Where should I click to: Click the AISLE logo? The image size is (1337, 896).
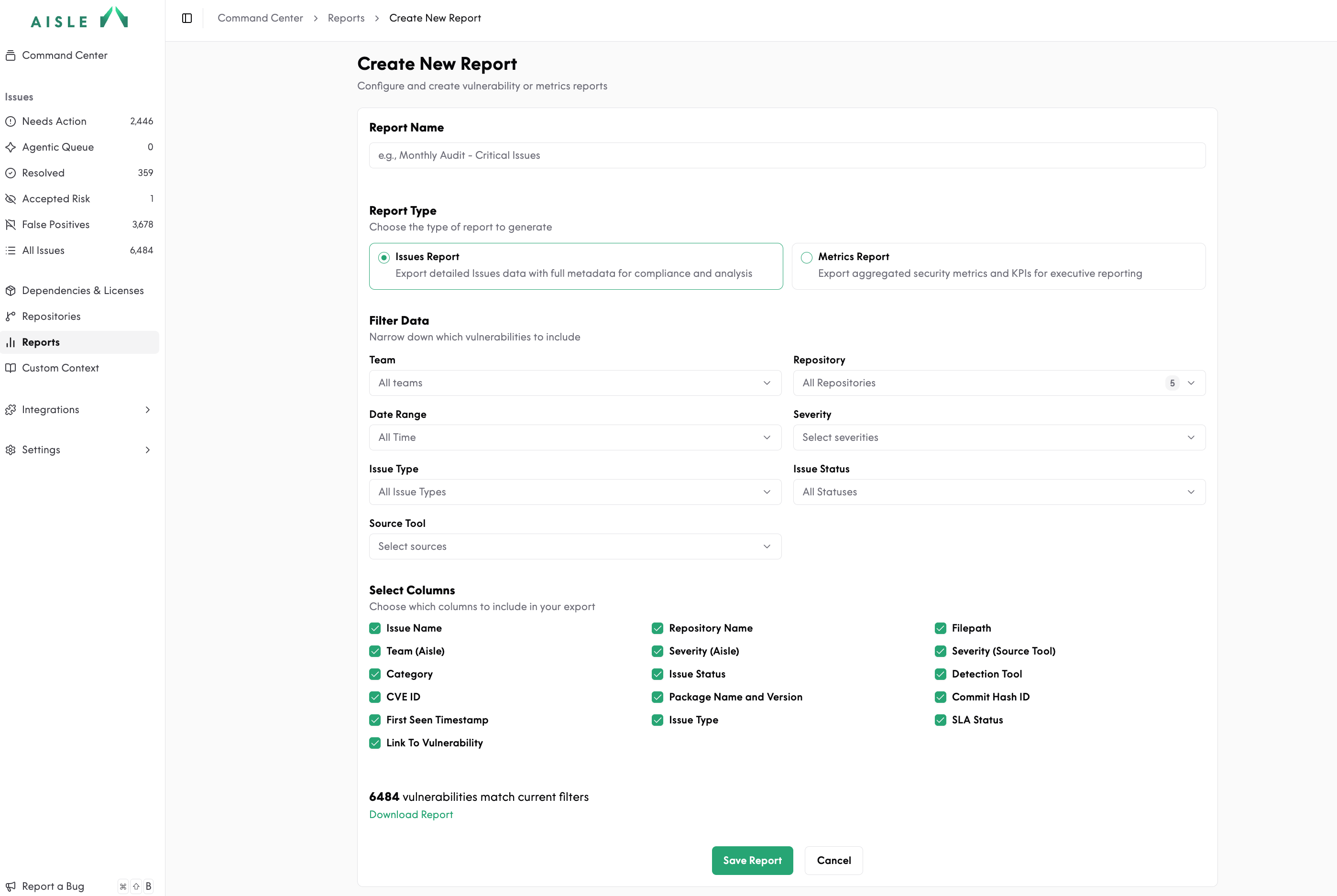79,18
